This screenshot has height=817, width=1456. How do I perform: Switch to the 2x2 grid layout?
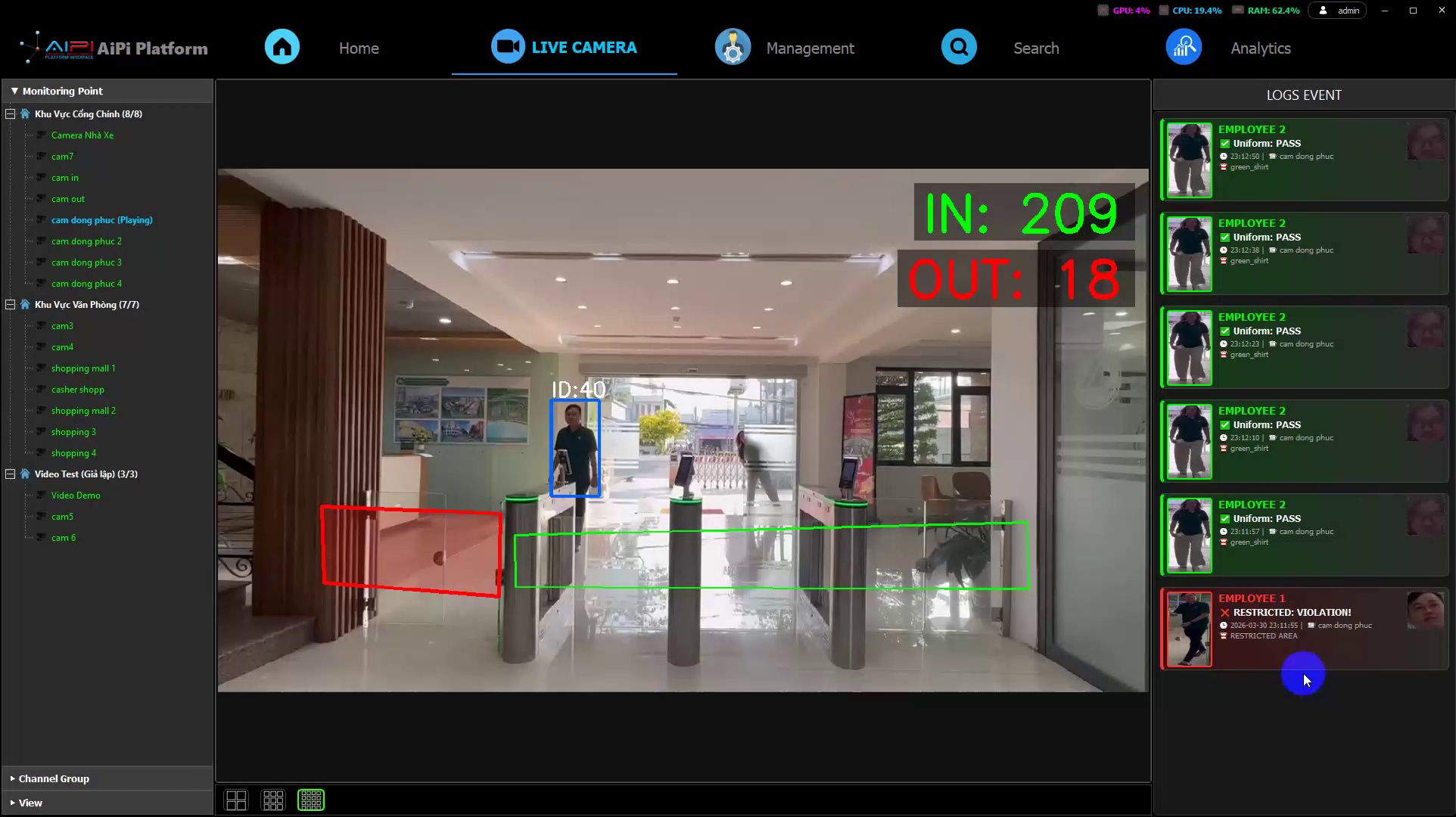coord(236,800)
